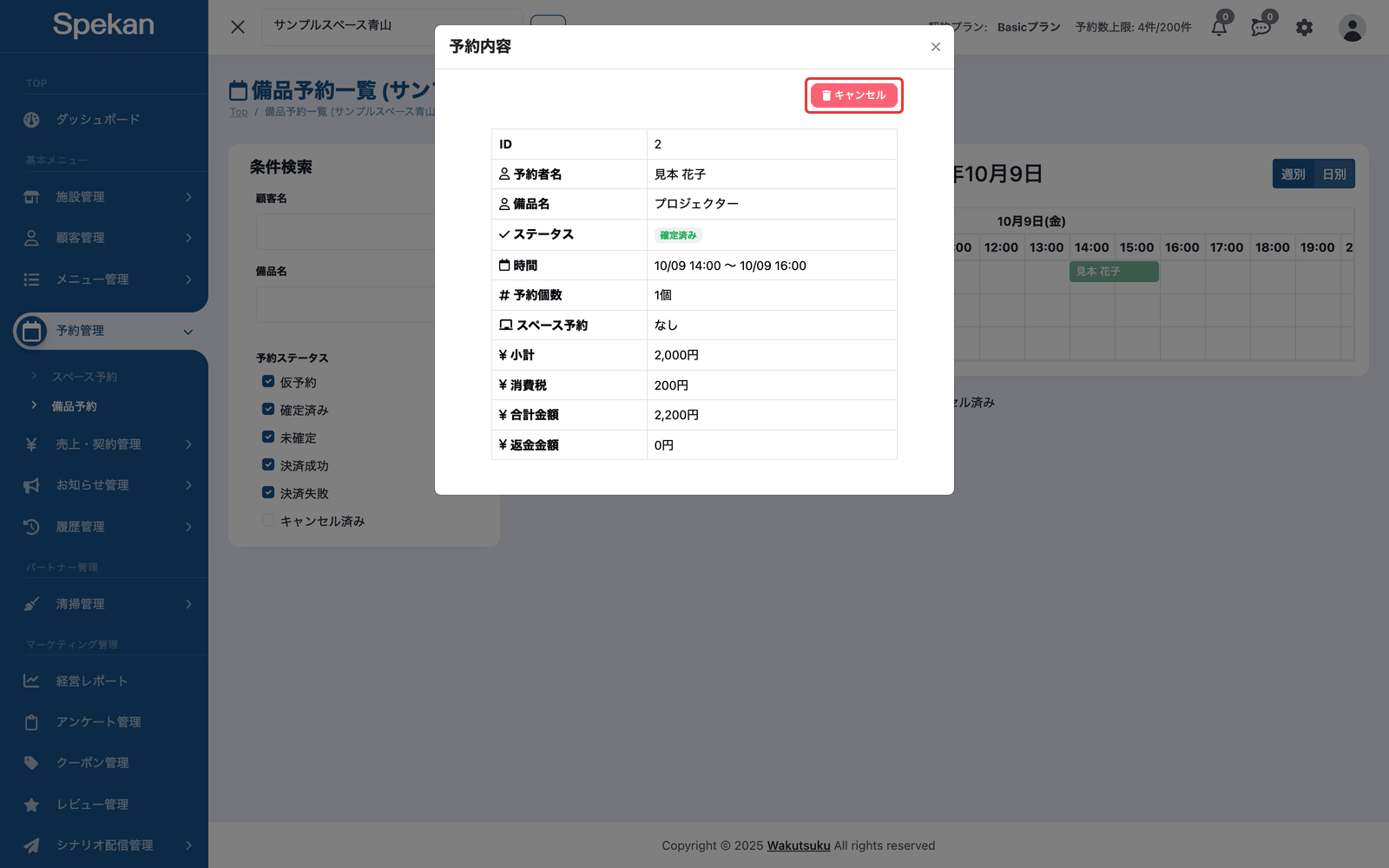Click the 顧客名 search input field

click(x=346, y=232)
